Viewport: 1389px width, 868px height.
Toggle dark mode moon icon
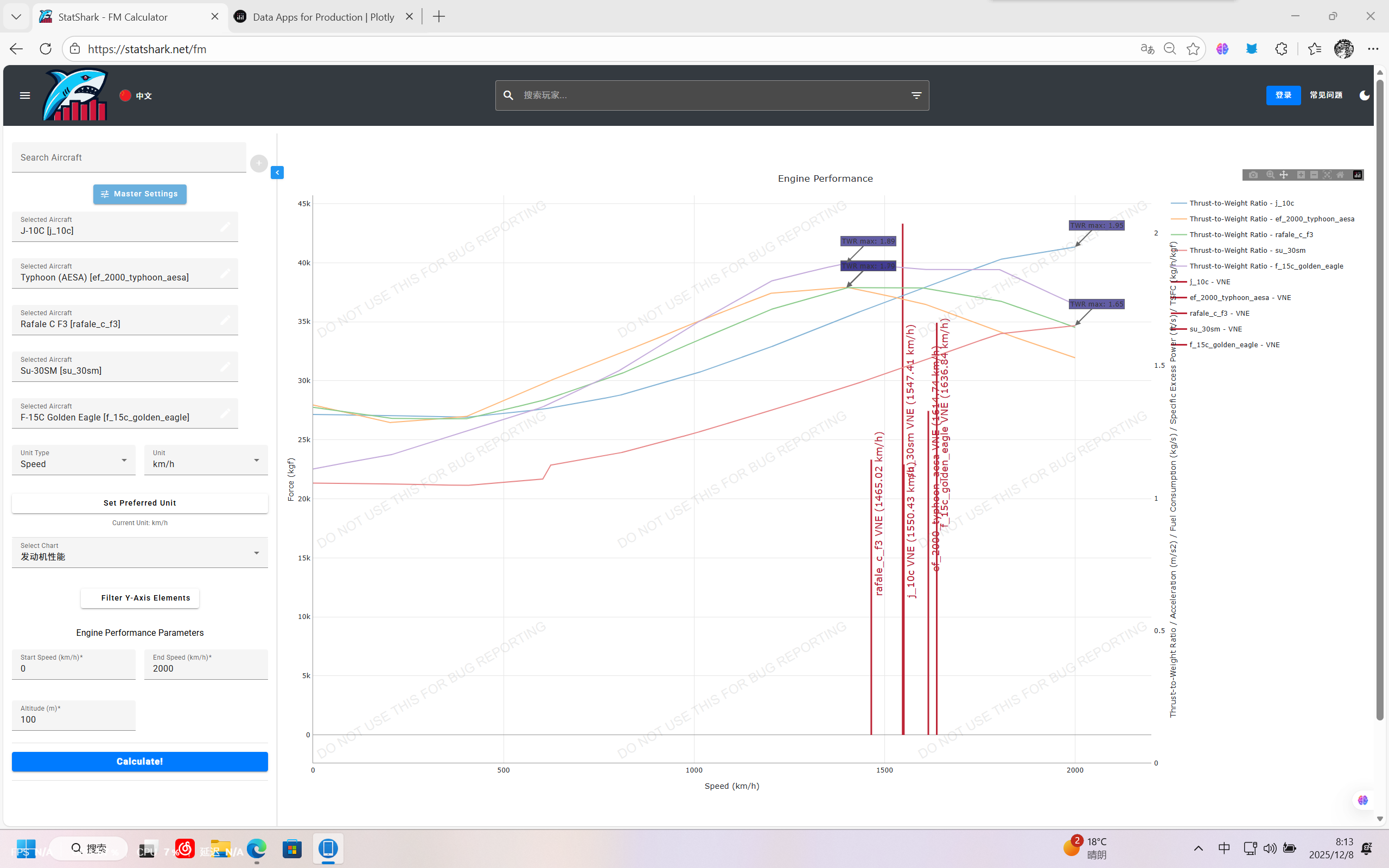[x=1365, y=95]
